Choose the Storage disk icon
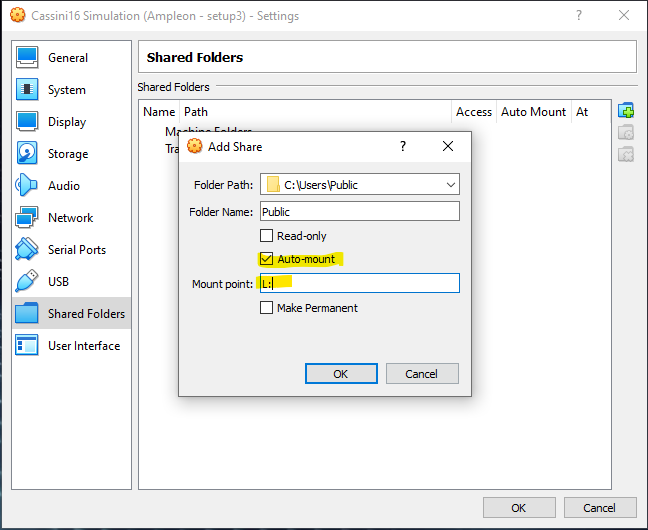 tap(27, 153)
